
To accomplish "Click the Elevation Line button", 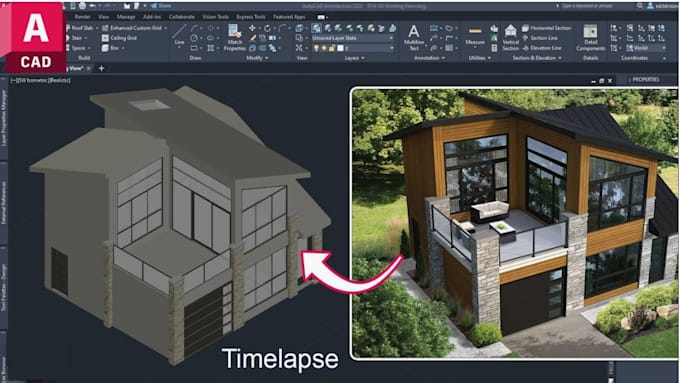I will click(x=542, y=48).
